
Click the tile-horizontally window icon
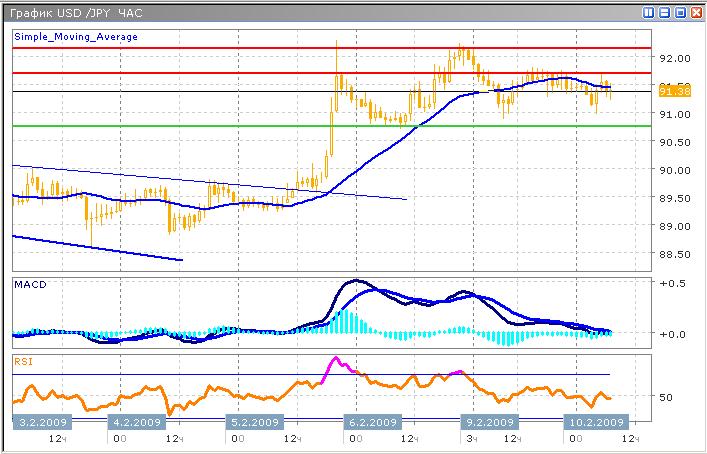tap(664, 12)
